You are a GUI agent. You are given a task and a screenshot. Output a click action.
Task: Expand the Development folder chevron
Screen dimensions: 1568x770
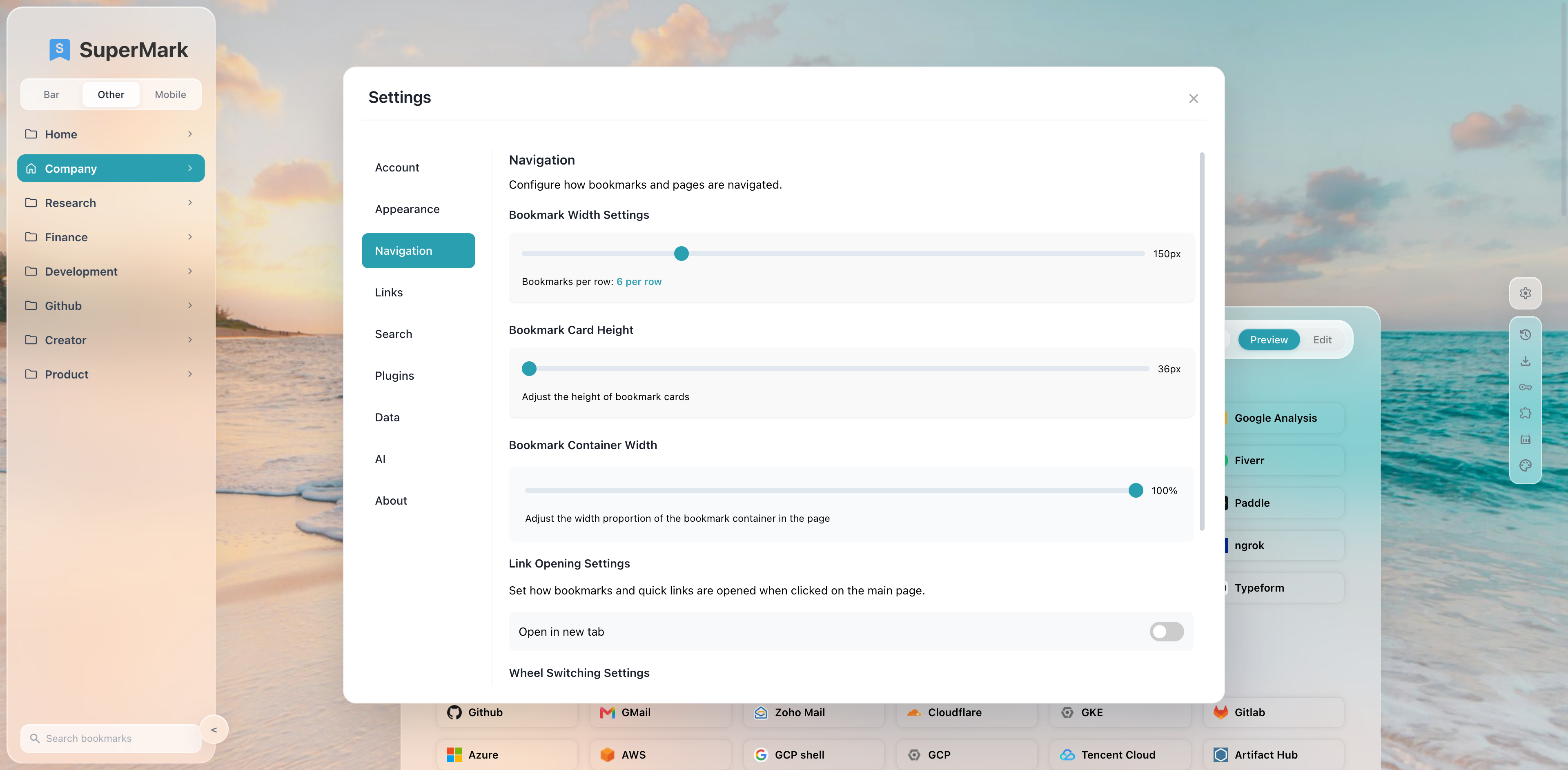(190, 272)
